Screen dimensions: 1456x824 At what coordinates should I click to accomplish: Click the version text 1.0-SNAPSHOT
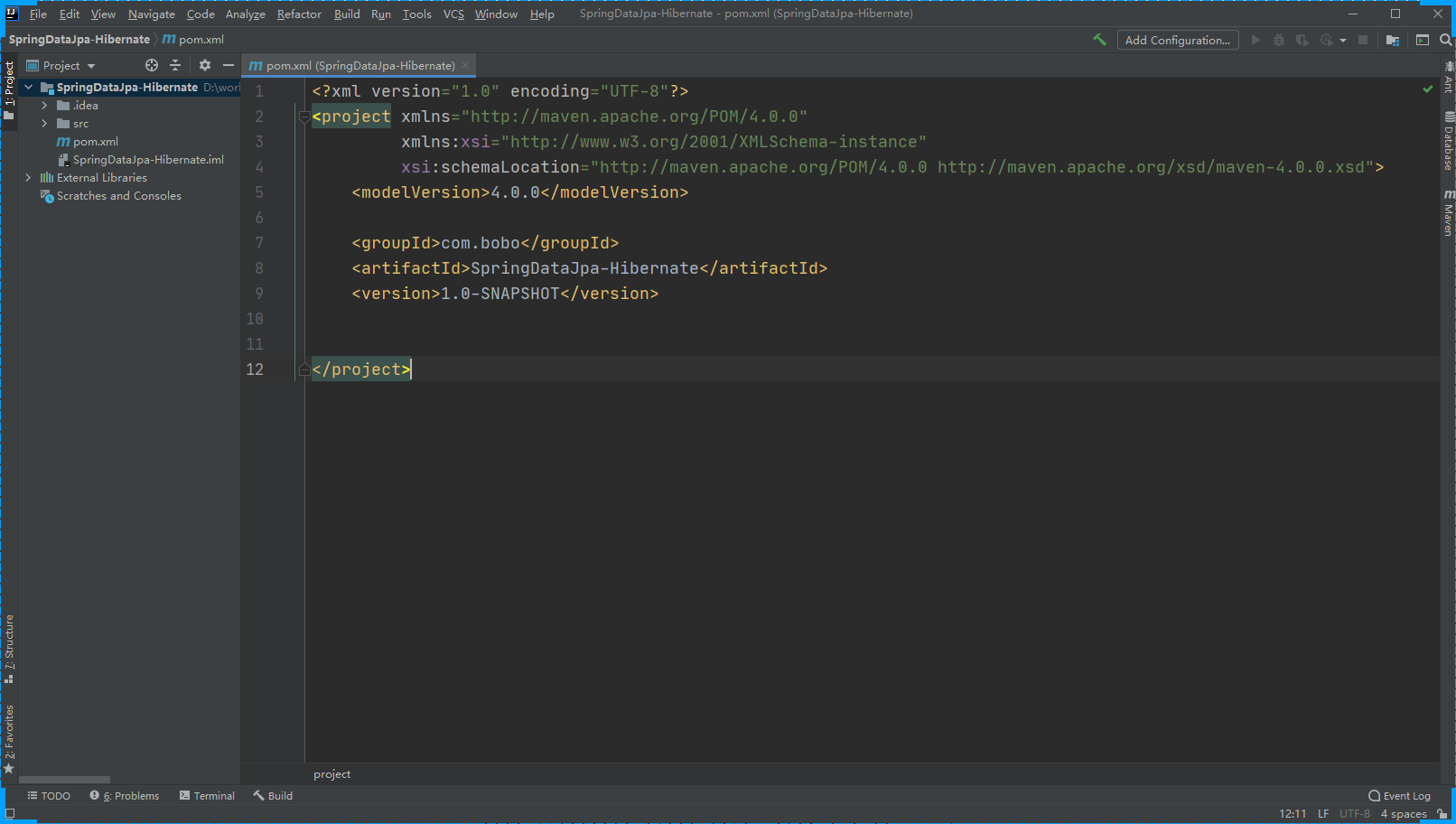point(500,294)
